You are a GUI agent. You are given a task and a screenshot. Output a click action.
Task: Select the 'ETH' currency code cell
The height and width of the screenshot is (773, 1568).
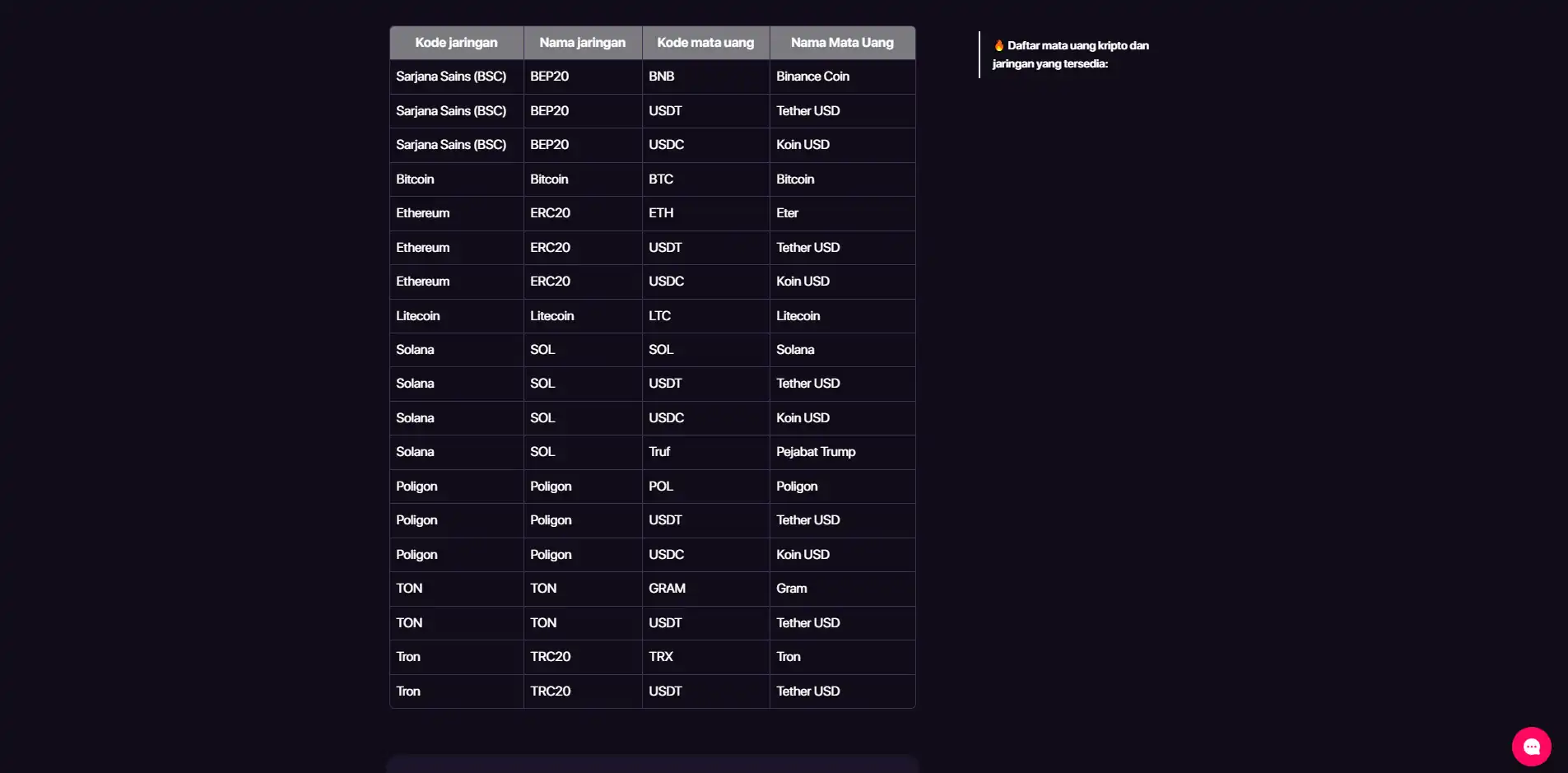(x=705, y=213)
